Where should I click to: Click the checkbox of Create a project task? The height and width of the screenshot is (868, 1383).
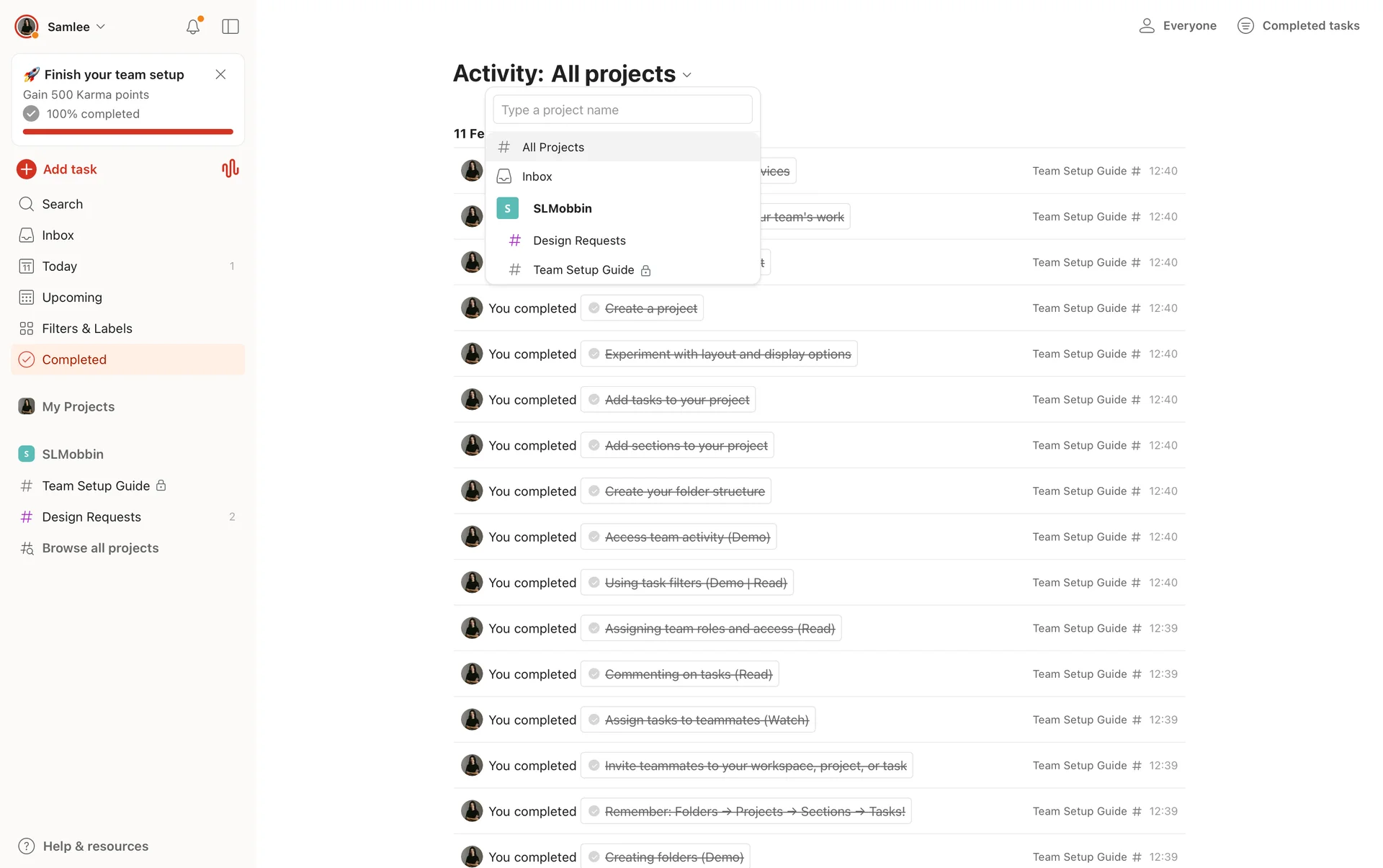[594, 308]
